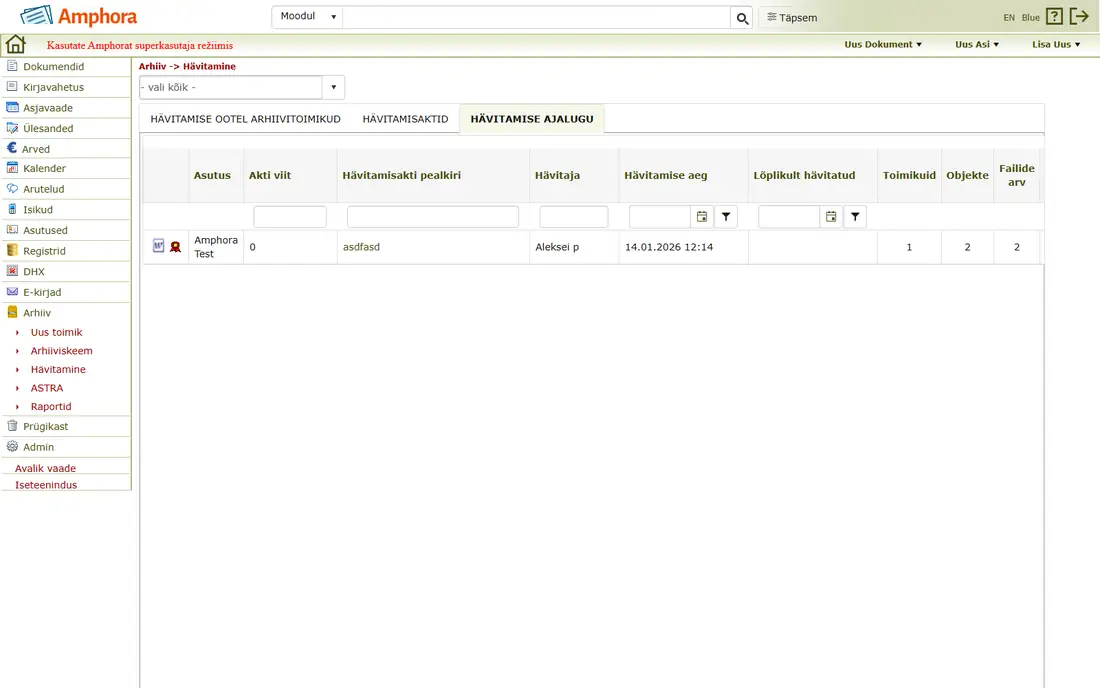The height and width of the screenshot is (688, 1100).
Task: Click the Hävitaja filter field
Action: point(574,217)
